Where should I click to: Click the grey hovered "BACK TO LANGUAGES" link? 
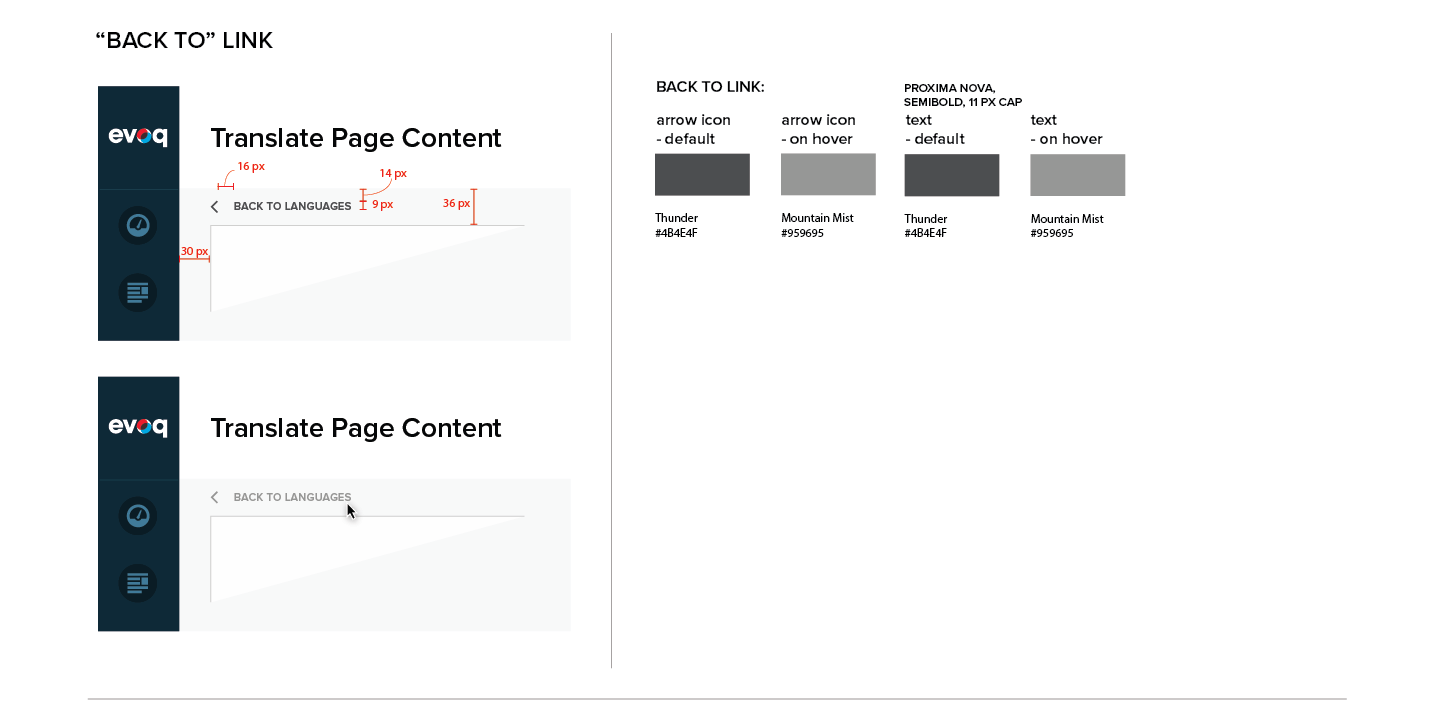click(292, 497)
